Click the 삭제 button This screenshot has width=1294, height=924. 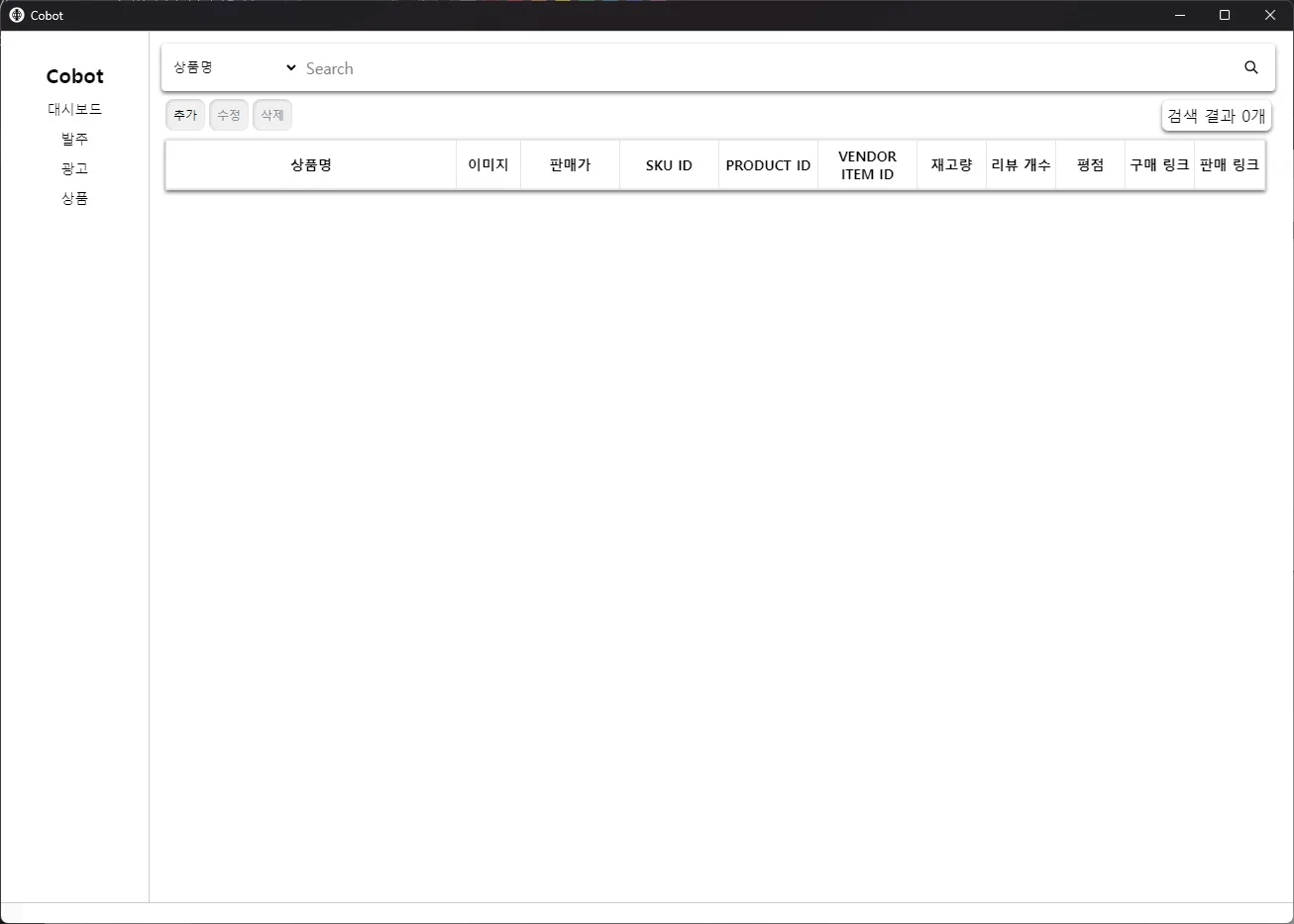tap(272, 115)
